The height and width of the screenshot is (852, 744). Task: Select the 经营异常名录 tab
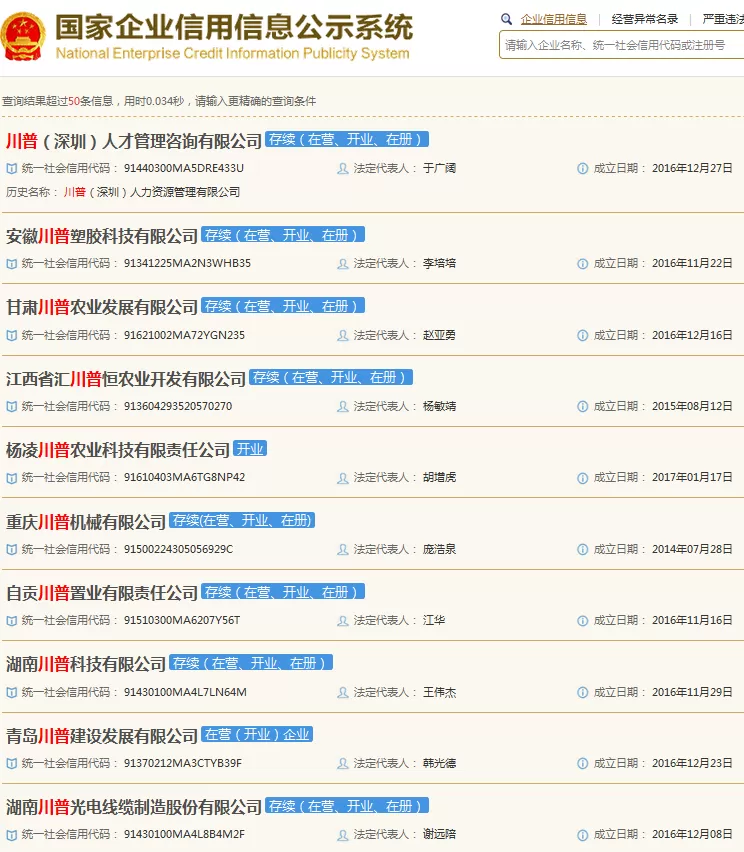coord(645,20)
